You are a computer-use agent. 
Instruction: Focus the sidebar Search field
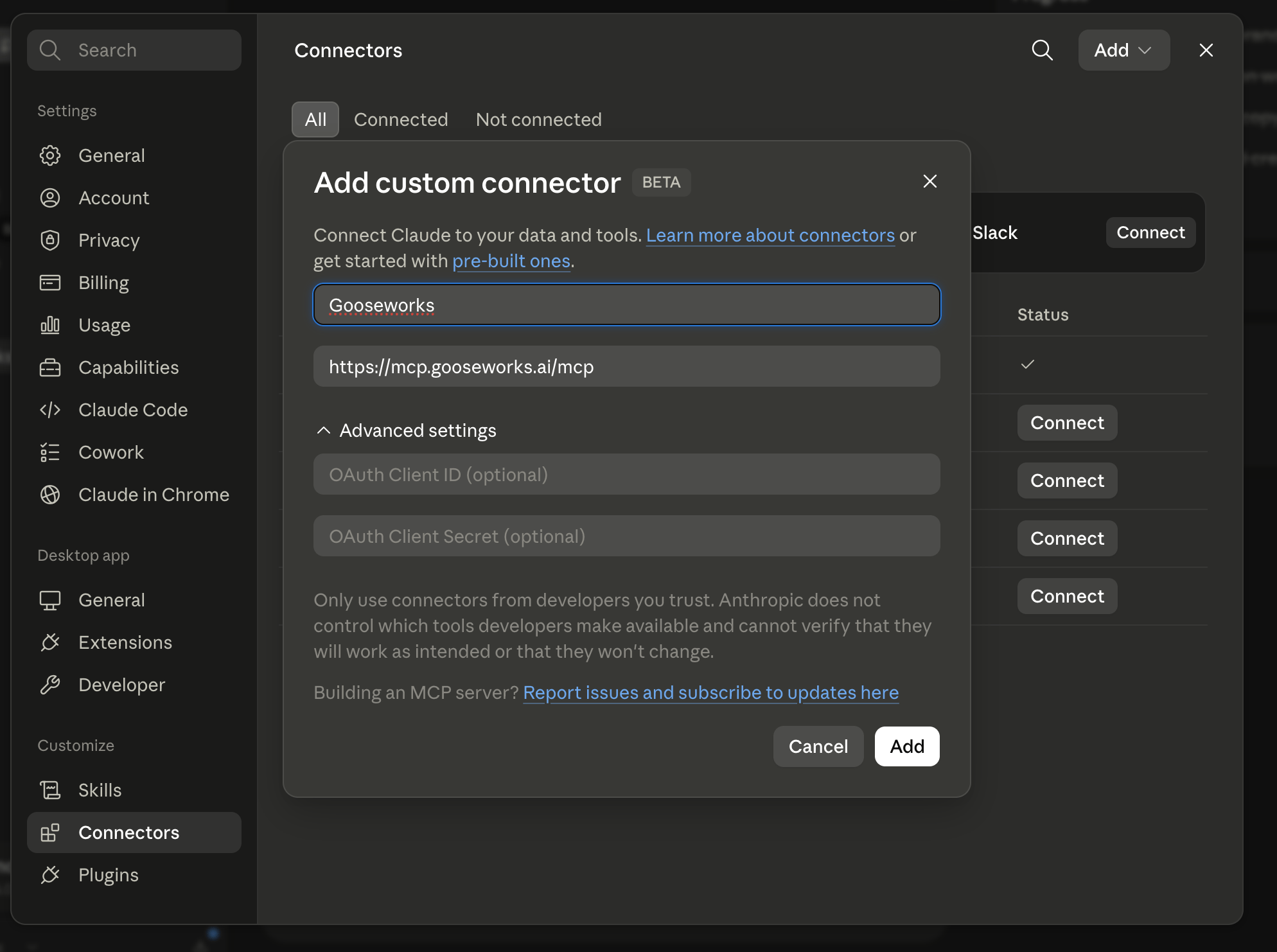pyautogui.click(x=134, y=50)
